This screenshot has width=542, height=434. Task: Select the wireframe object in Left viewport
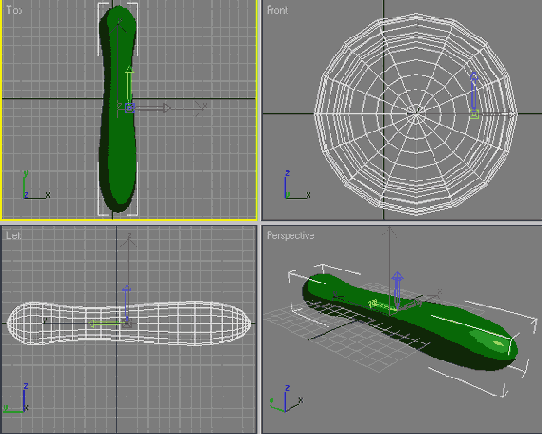tap(129, 323)
